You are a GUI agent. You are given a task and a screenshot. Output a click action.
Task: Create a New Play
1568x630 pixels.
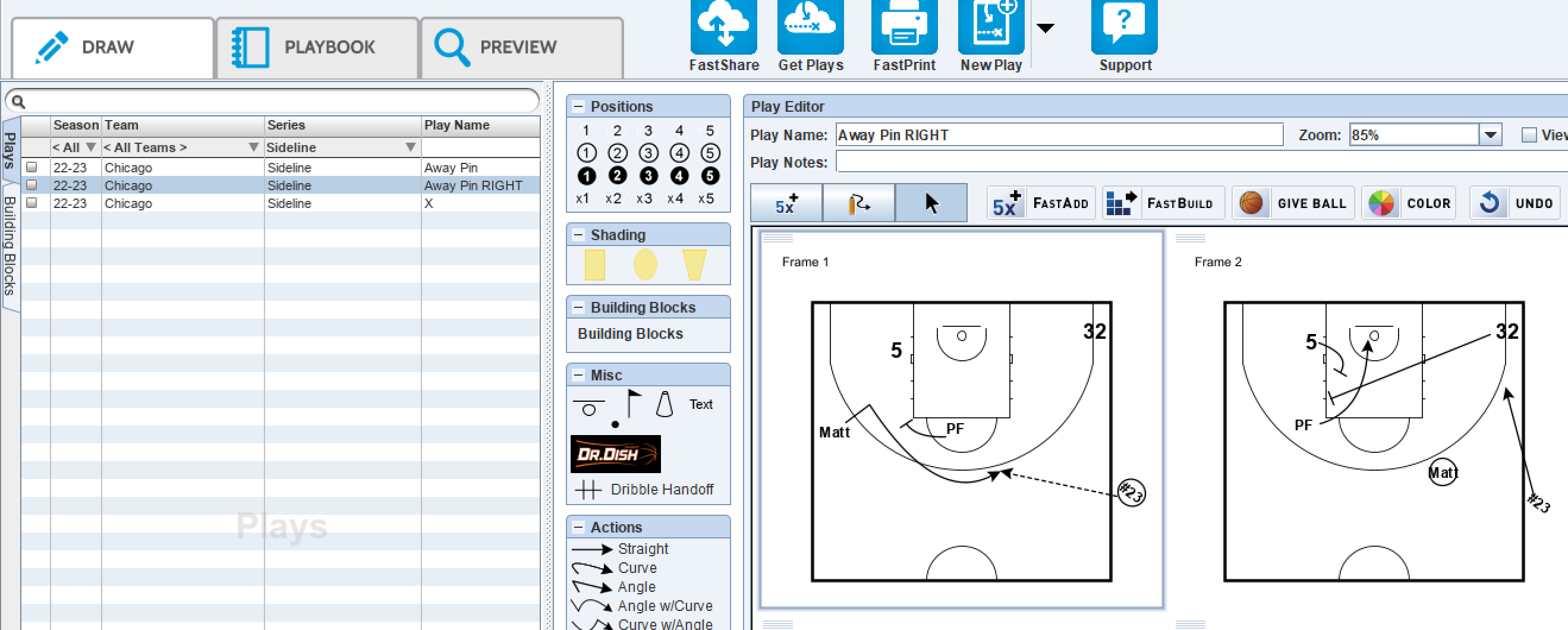click(991, 27)
